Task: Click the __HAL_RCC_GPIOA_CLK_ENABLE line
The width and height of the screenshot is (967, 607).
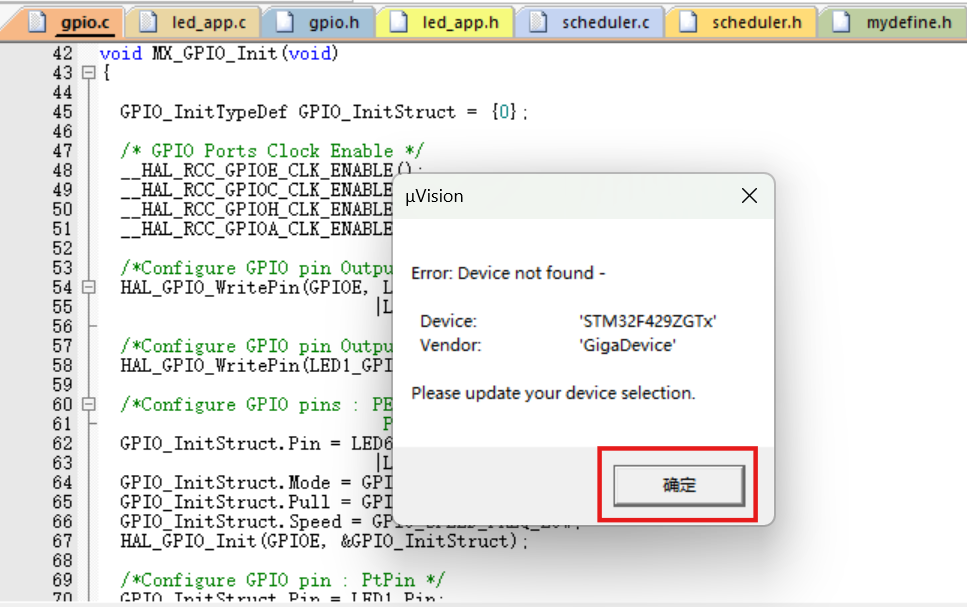Action: 257,229
